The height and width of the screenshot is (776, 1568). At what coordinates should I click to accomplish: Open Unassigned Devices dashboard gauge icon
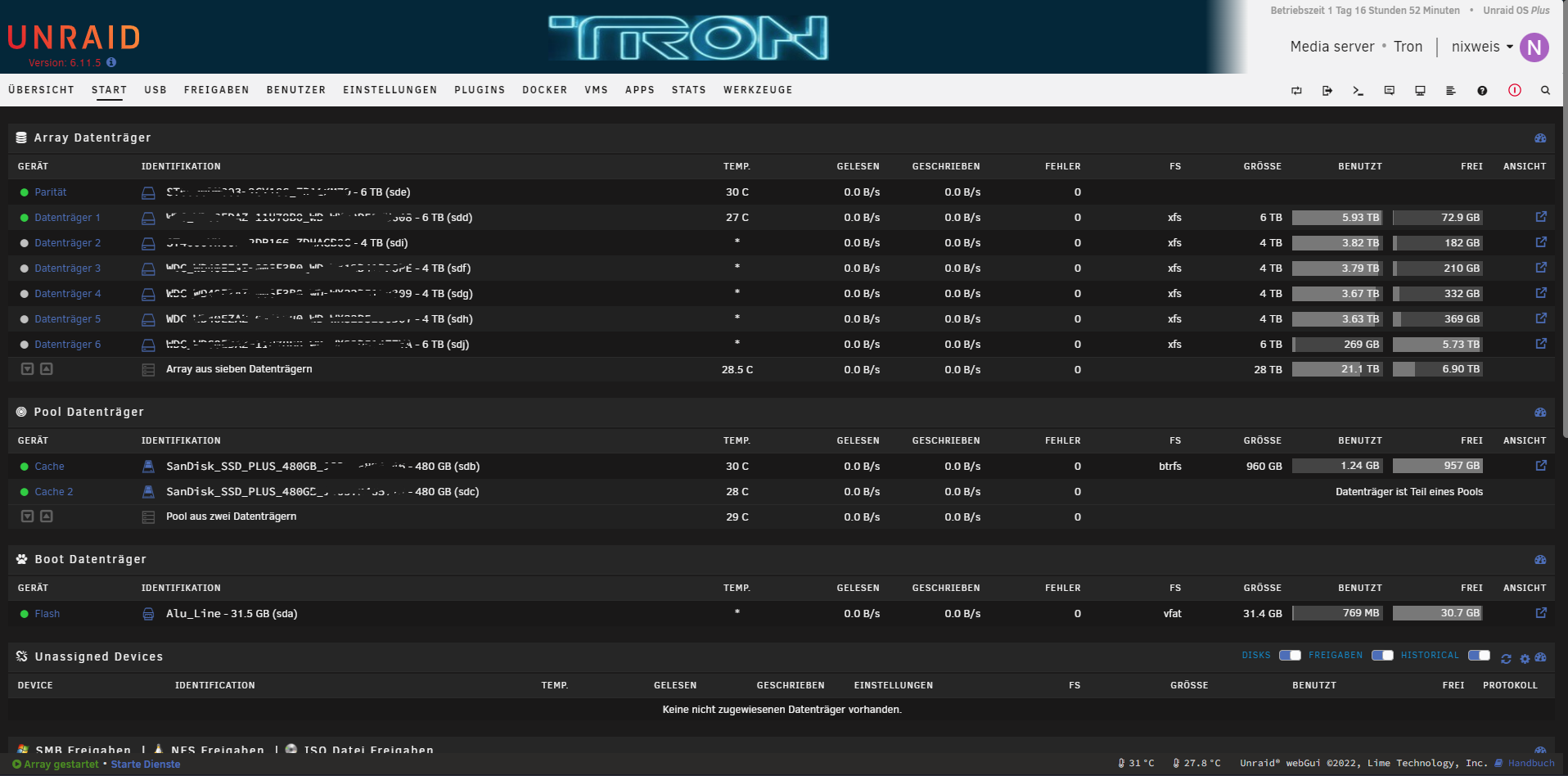click(1540, 657)
